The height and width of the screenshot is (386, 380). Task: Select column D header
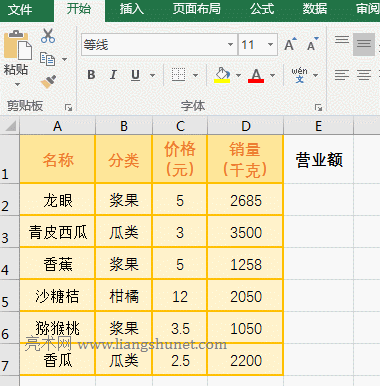246,126
